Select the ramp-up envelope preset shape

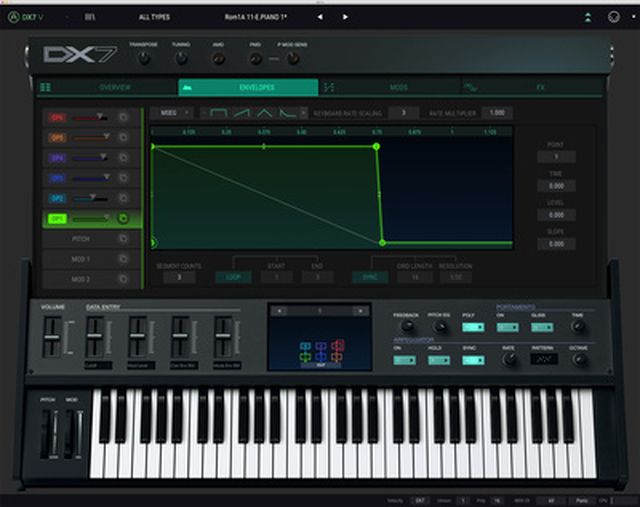coord(242,113)
